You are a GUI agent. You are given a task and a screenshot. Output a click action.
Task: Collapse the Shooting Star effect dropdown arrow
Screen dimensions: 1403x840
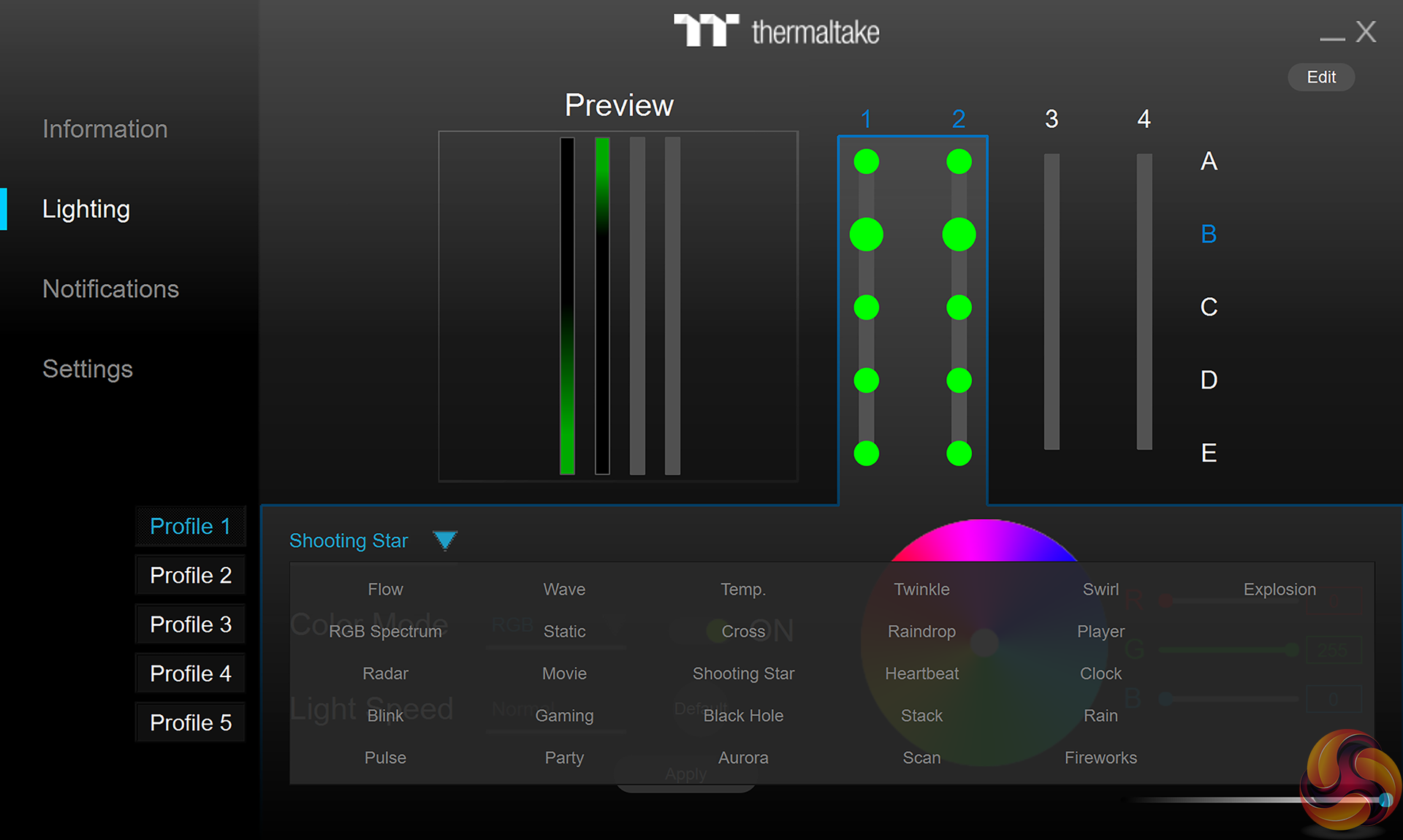[444, 541]
